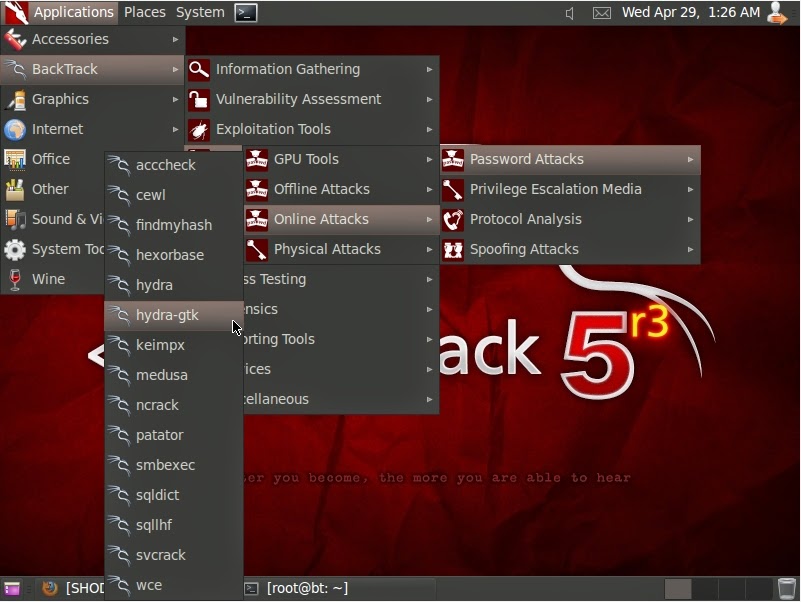Open the Miscellaneous submenu entry
The height and width of the screenshot is (602, 801).
pos(341,400)
